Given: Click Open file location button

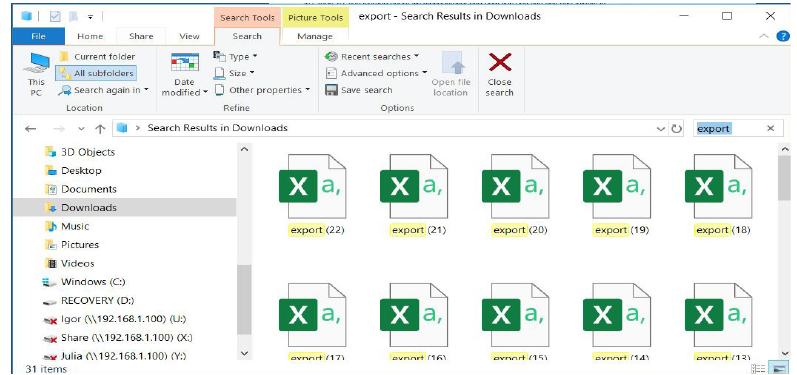Looking at the screenshot, I should click(x=450, y=74).
